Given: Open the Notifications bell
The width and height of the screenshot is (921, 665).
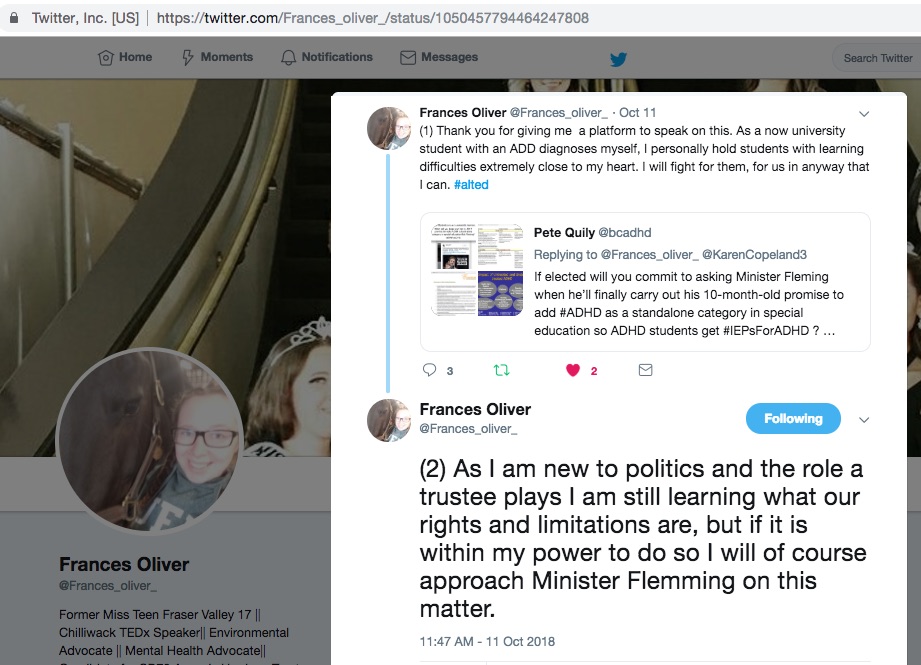Looking at the screenshot, I should [x=327, y=57].
